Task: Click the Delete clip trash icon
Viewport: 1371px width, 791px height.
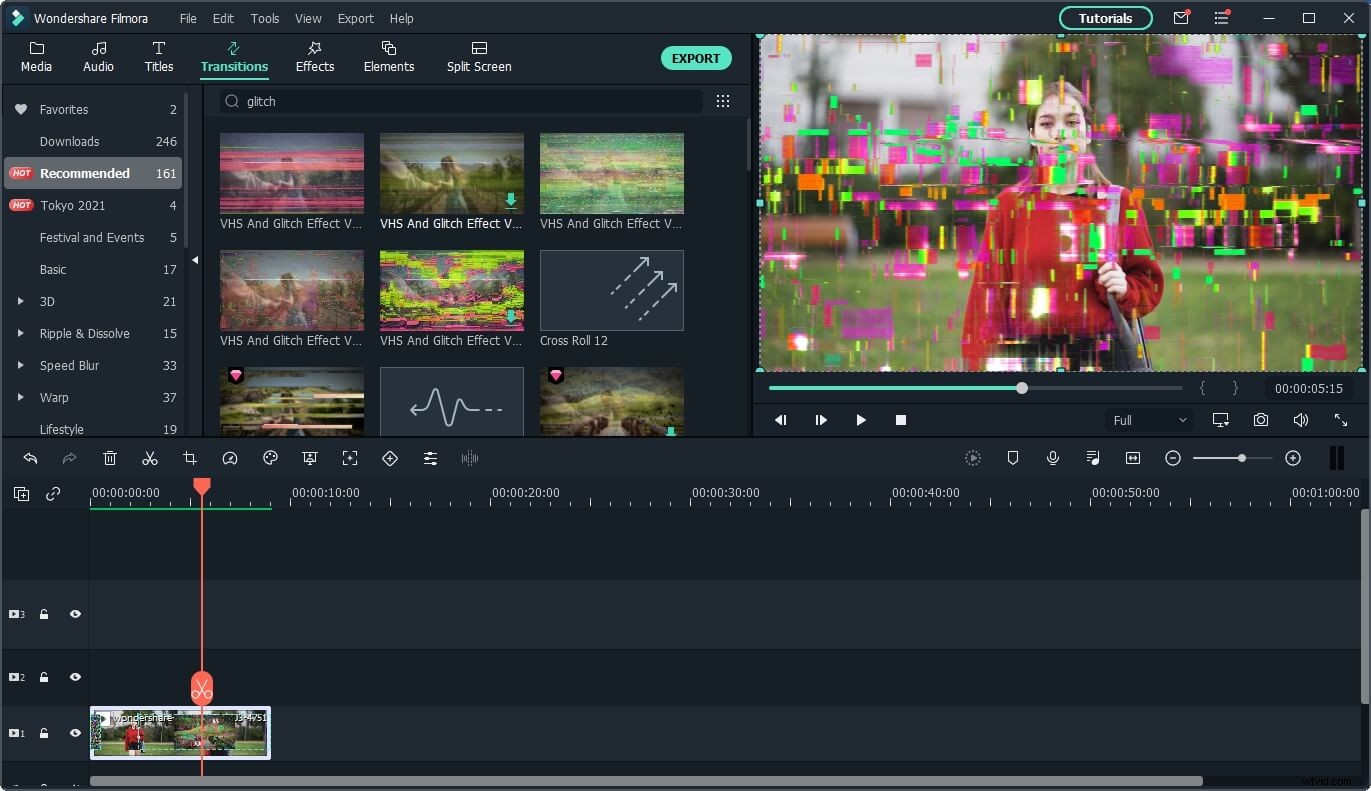Action: pyautogui.click(x=110, y=458)
